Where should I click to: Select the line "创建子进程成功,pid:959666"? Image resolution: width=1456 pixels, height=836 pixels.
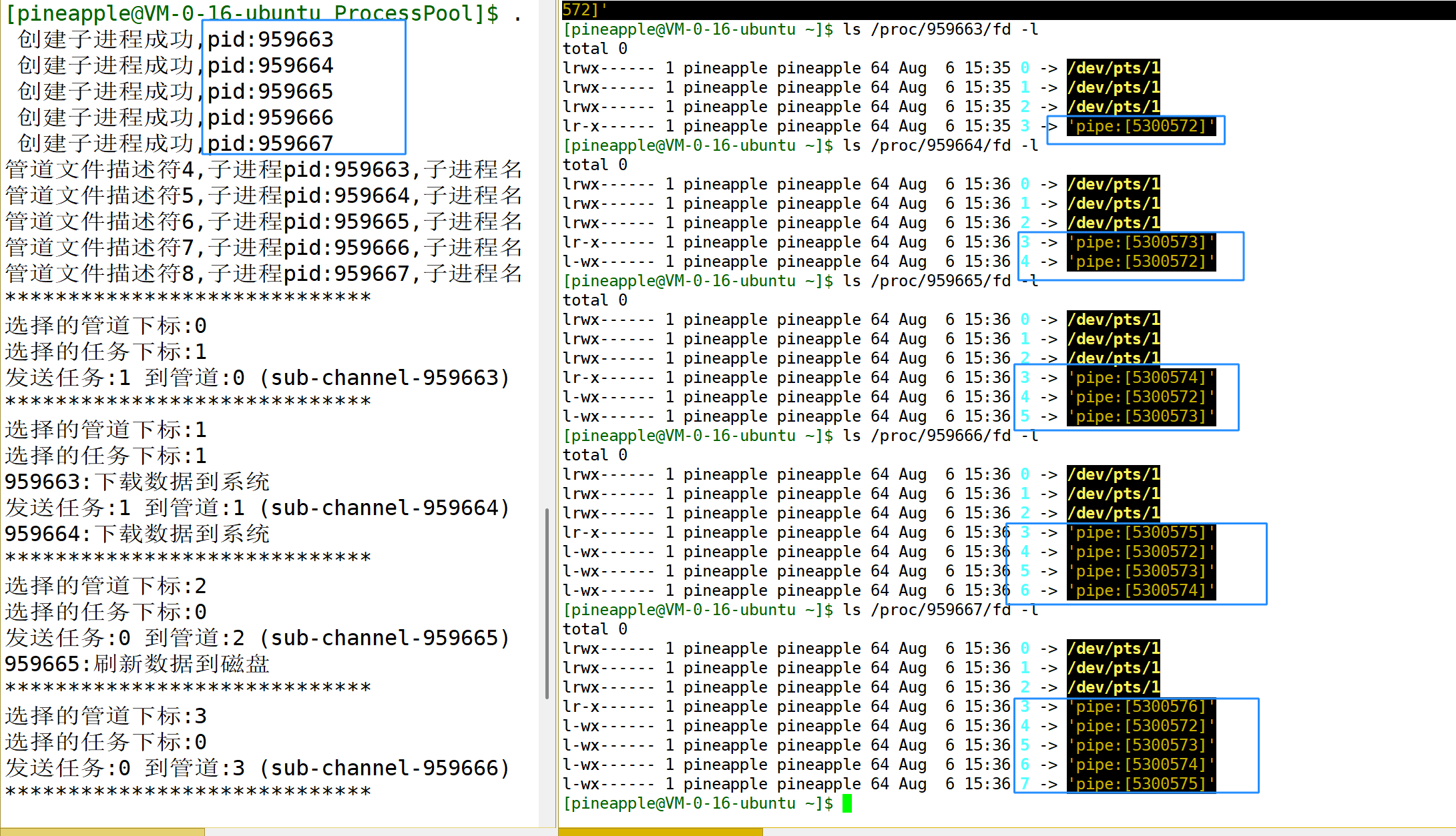[x=176, y=117]
